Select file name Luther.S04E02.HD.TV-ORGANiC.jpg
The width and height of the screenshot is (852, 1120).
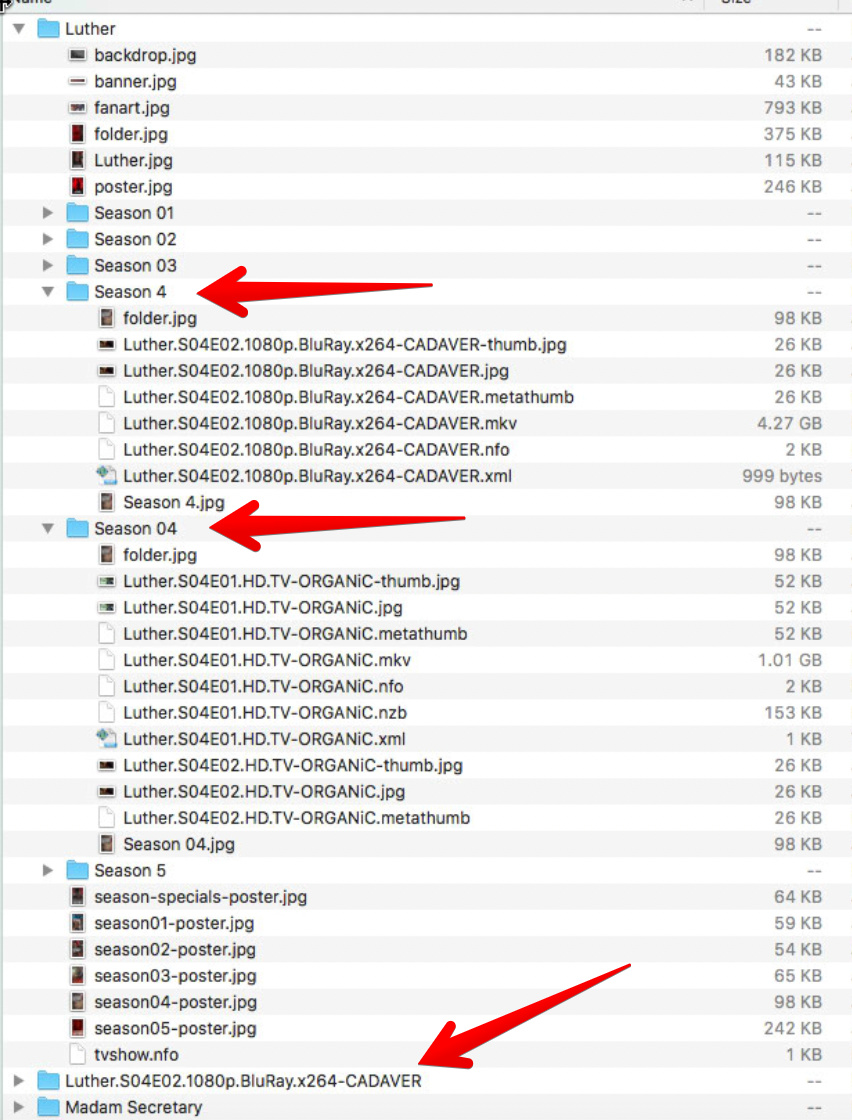[264, 791]
